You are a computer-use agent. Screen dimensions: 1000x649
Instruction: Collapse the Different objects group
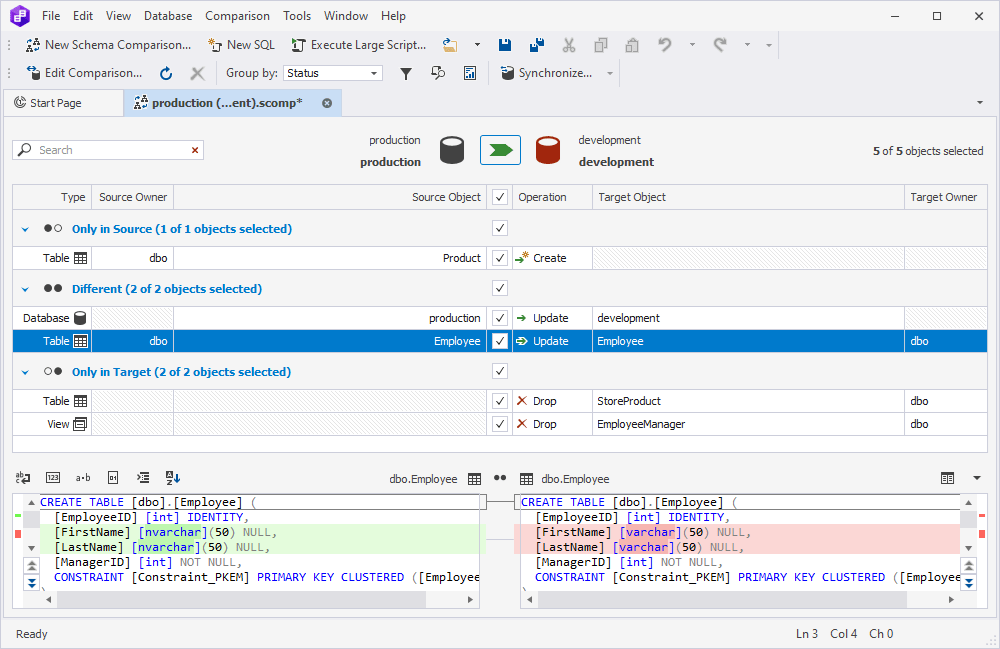(24, 288)
